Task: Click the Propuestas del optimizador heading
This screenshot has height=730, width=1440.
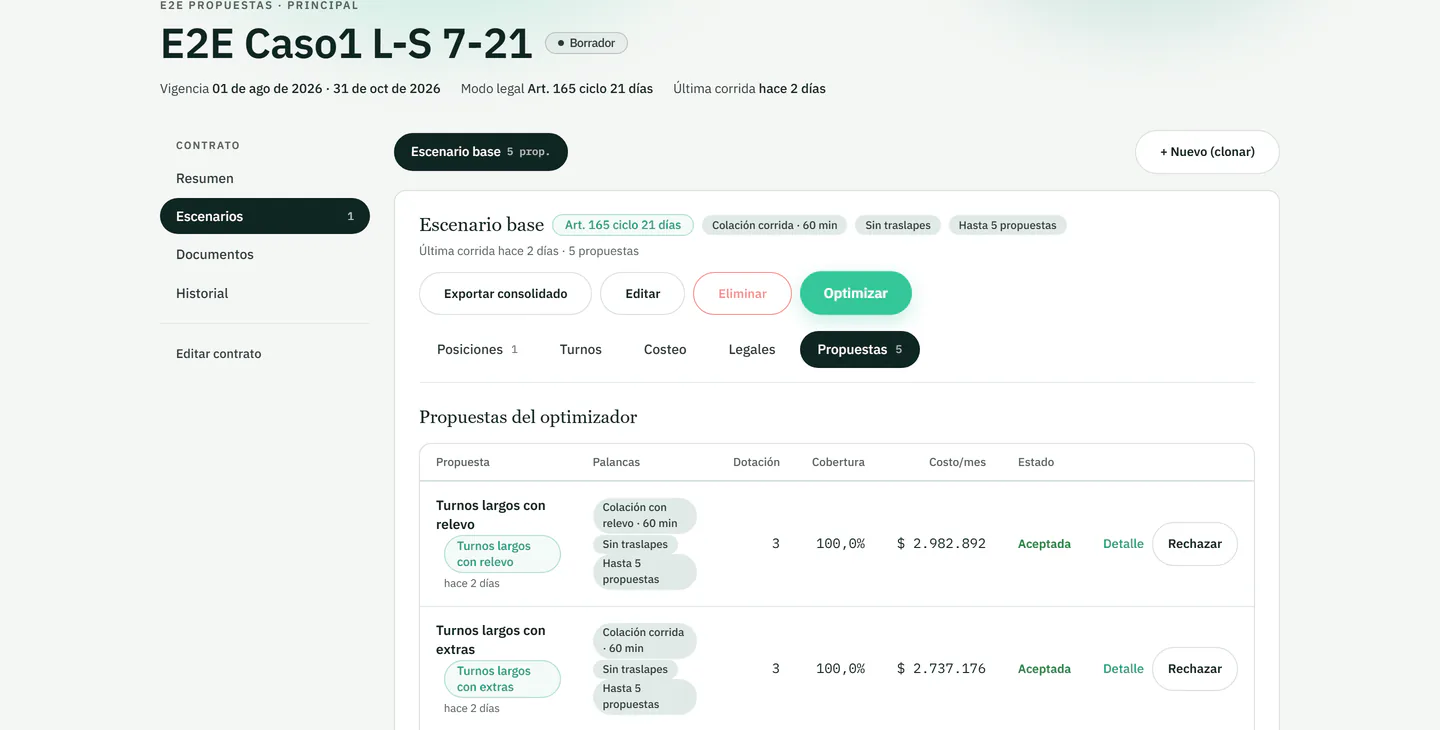Action: [528, 417]
